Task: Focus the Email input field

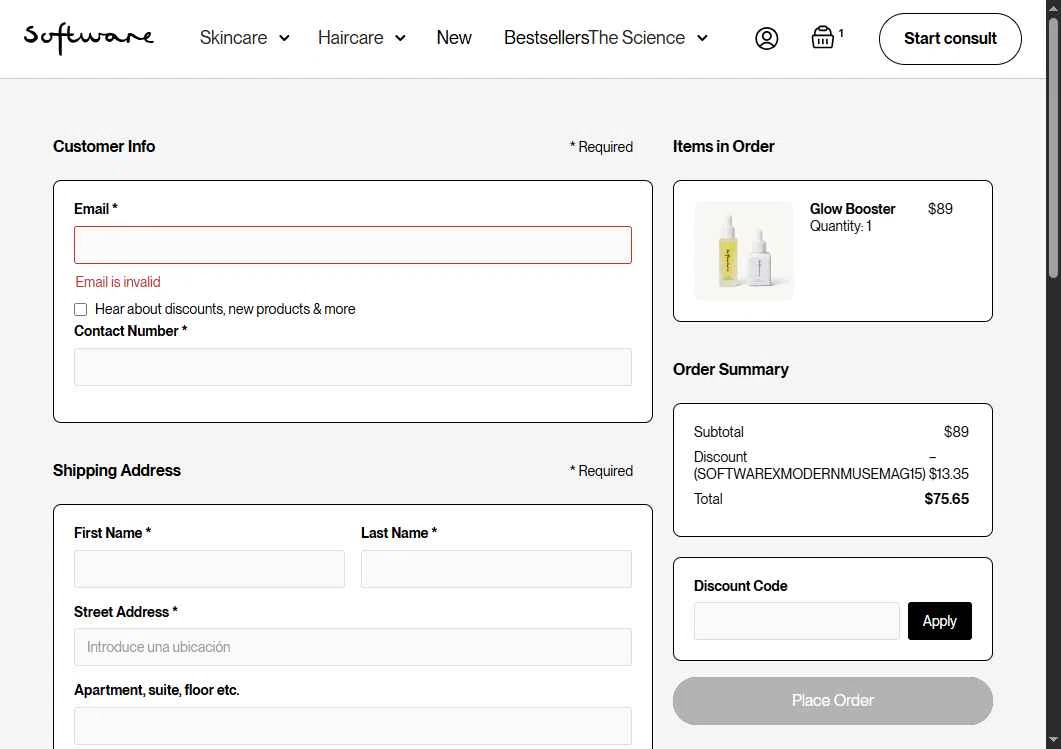Action: click(353, 245)
